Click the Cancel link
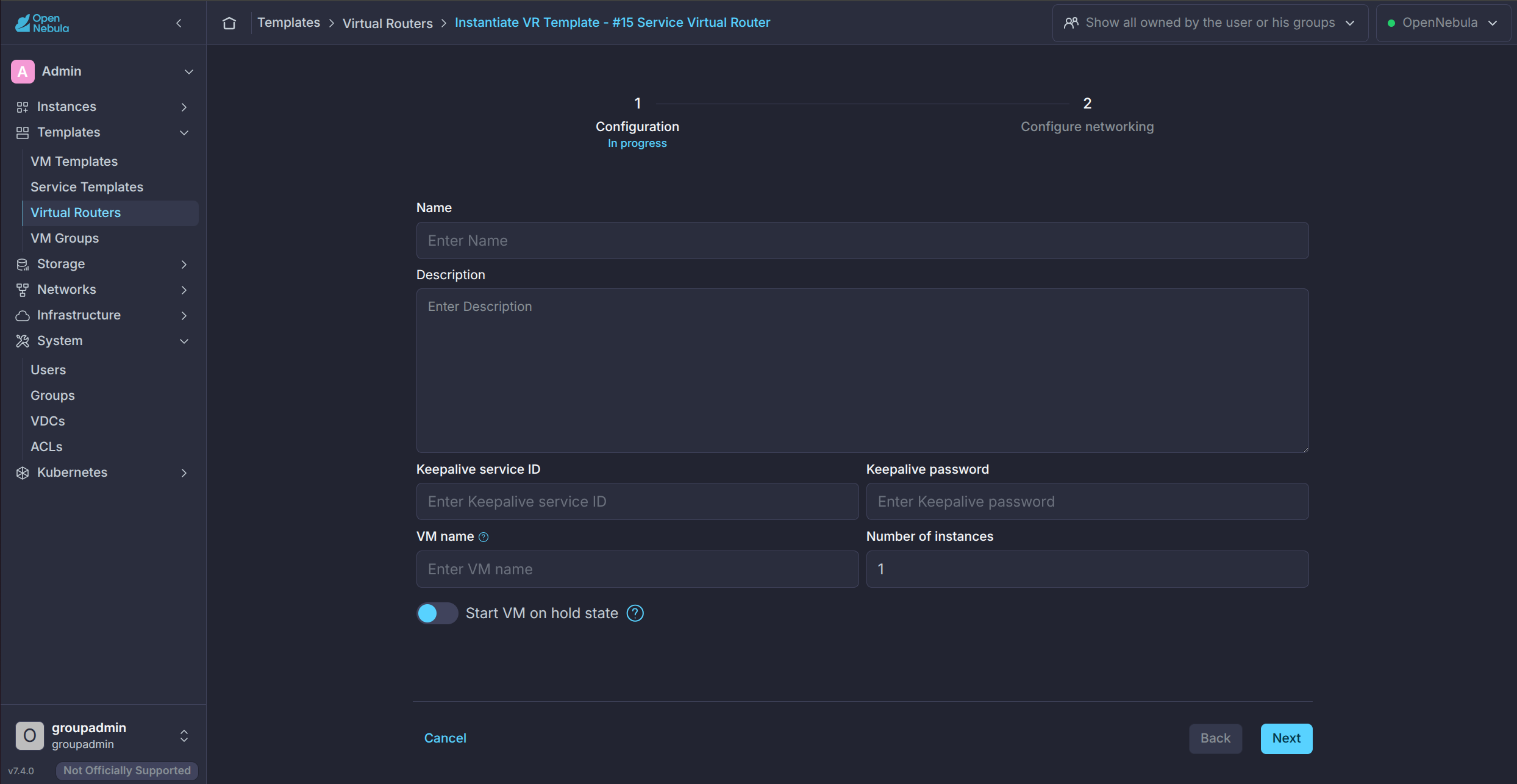 445,738
